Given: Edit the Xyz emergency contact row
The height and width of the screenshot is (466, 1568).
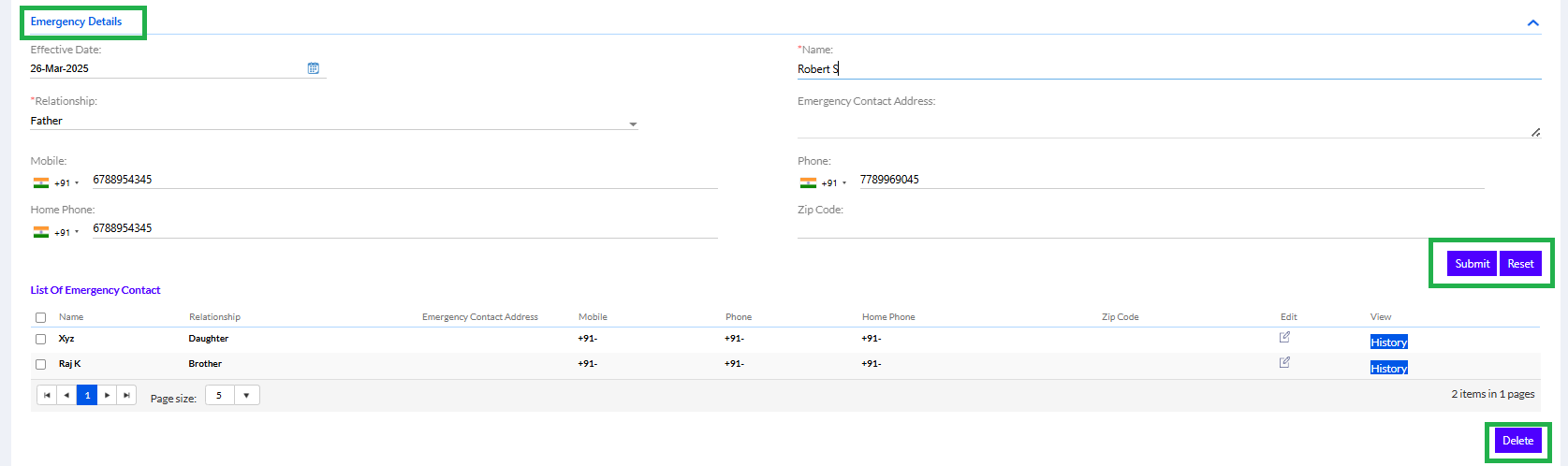Looking at the screenshot, I should [1284, 337].
